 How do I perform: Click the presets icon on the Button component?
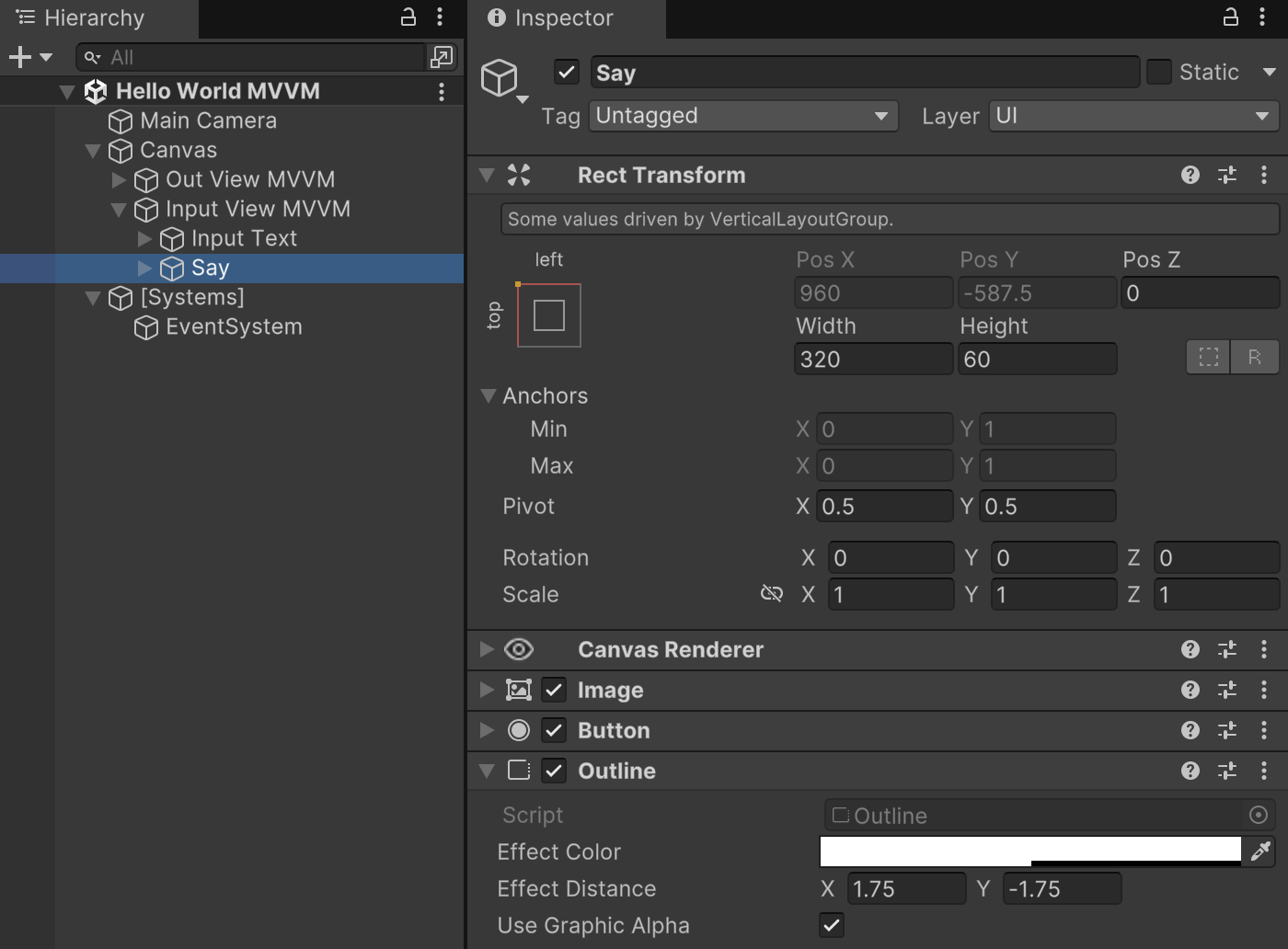1227,730
